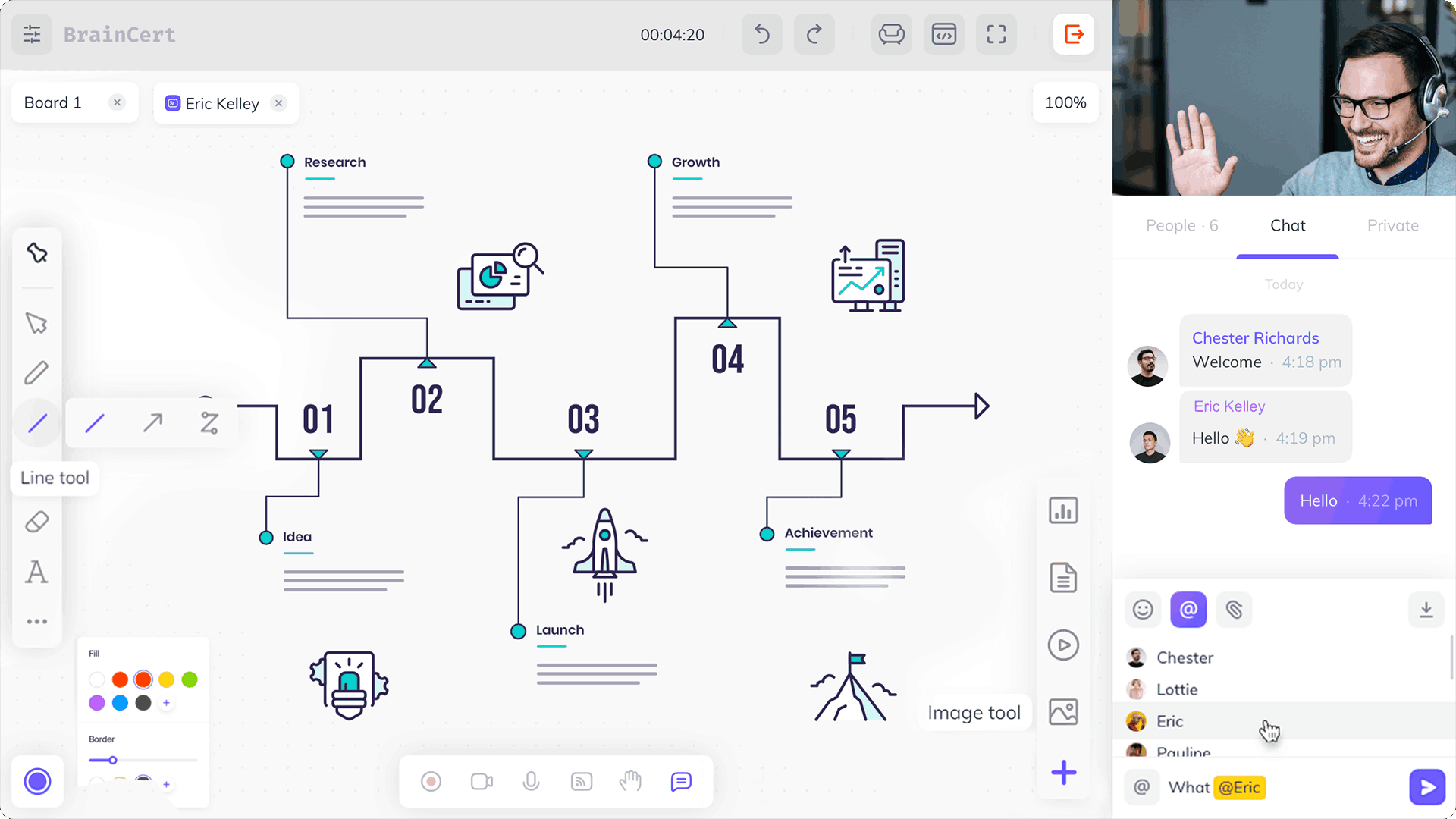Click Chester Richards' name in chat
The image size is (1456, 819).
[x=1255, y=338]
